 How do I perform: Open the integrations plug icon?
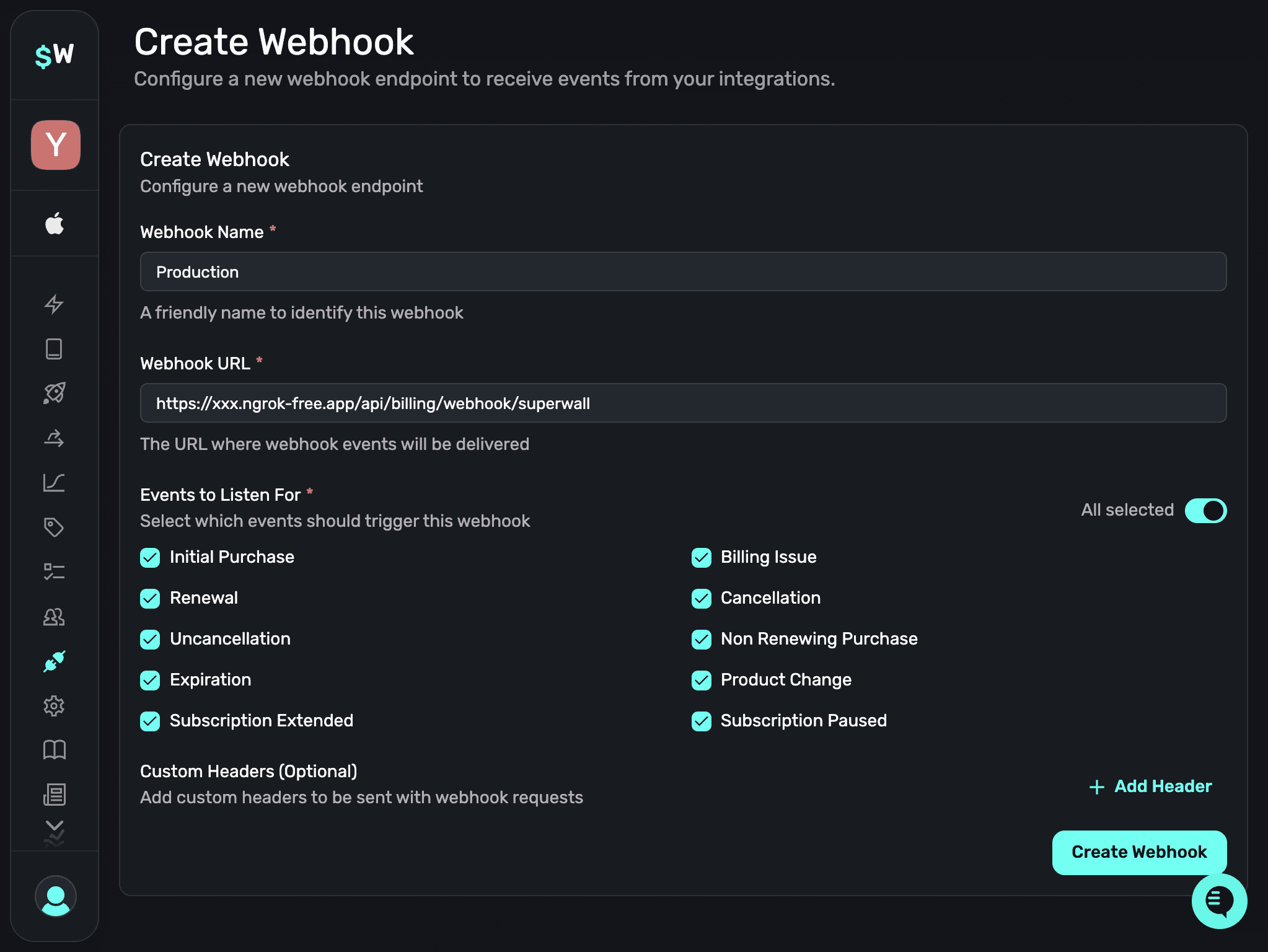(55, 661)
